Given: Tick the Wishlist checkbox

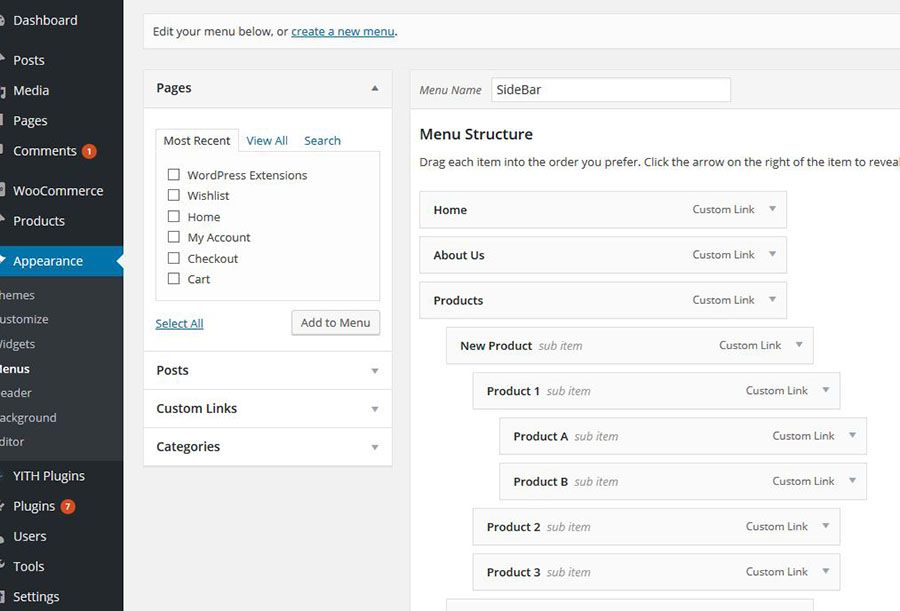Looking at the screenshot, I should (174, 196).
